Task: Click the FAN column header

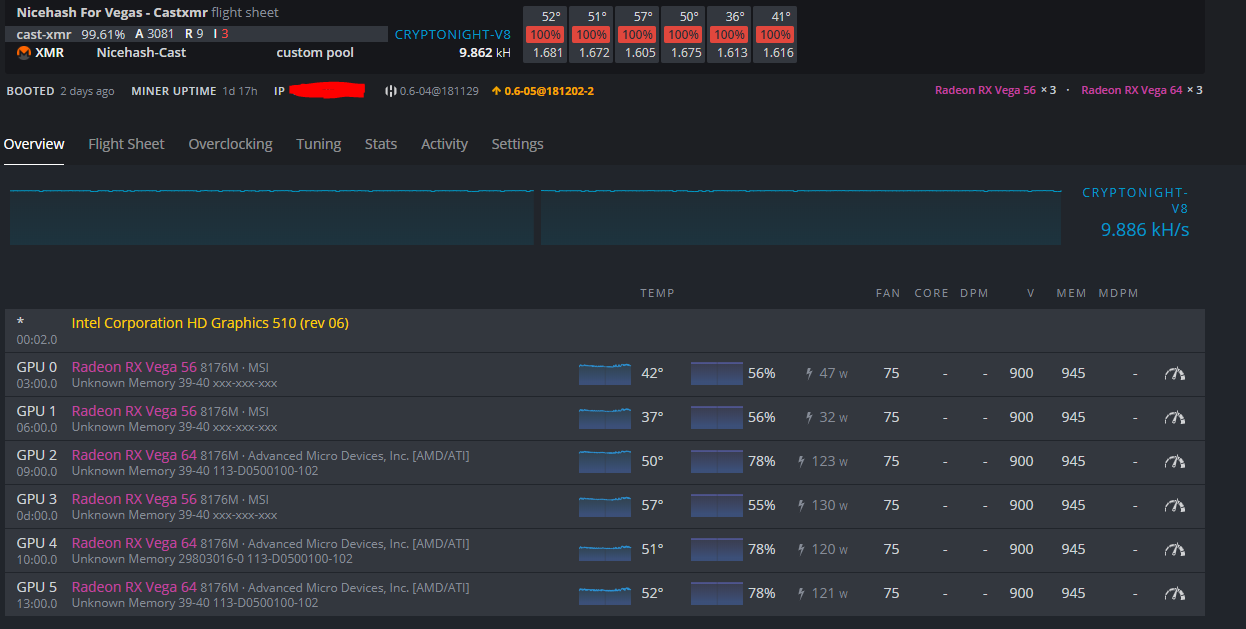Action: pyautogui.click(x=888, y=293)
